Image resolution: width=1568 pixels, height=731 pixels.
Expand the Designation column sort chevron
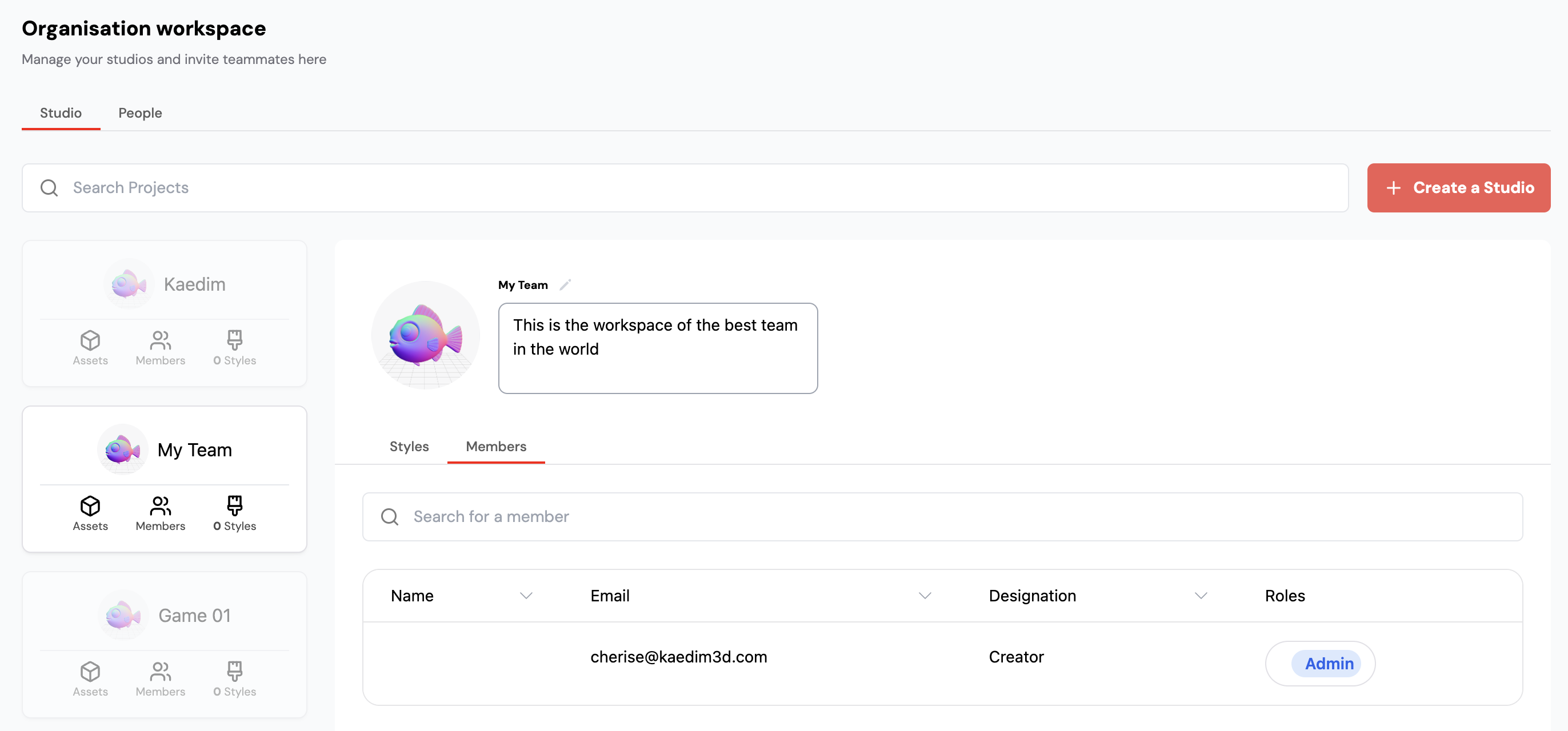click(x=1201, y=596)
